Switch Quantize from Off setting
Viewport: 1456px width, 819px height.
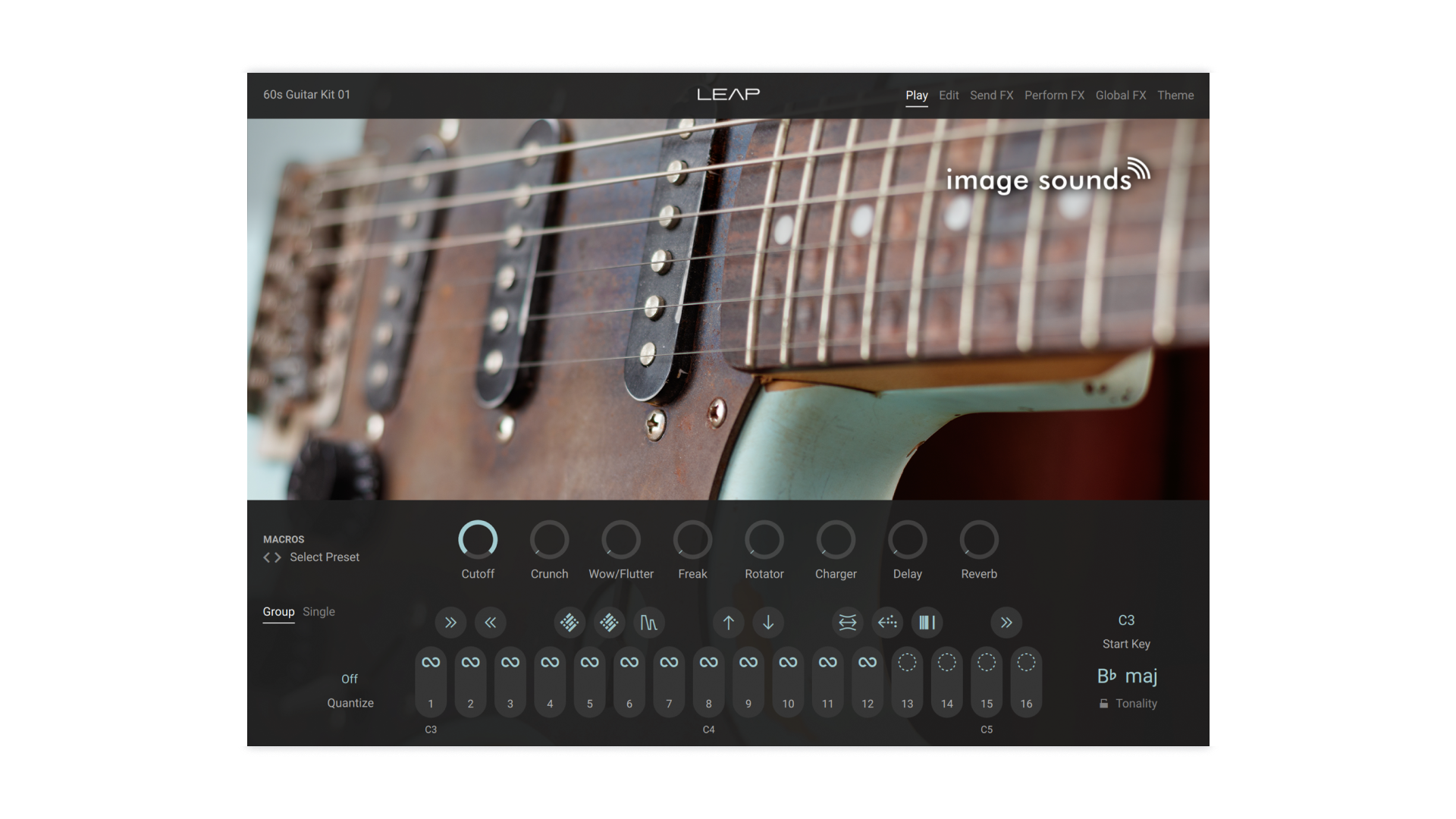point(350,679)
